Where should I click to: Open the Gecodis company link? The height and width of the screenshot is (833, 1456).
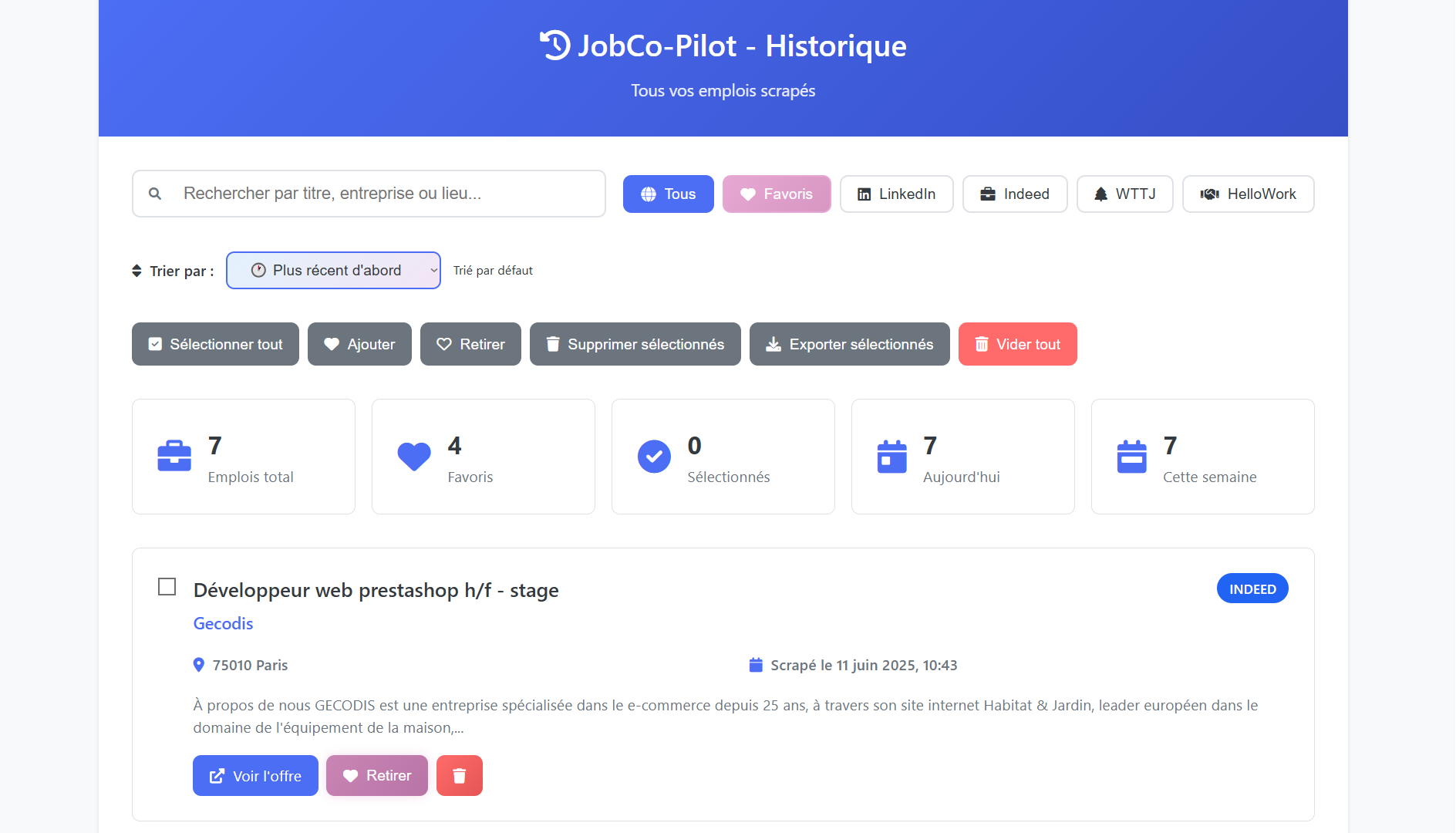223,623
